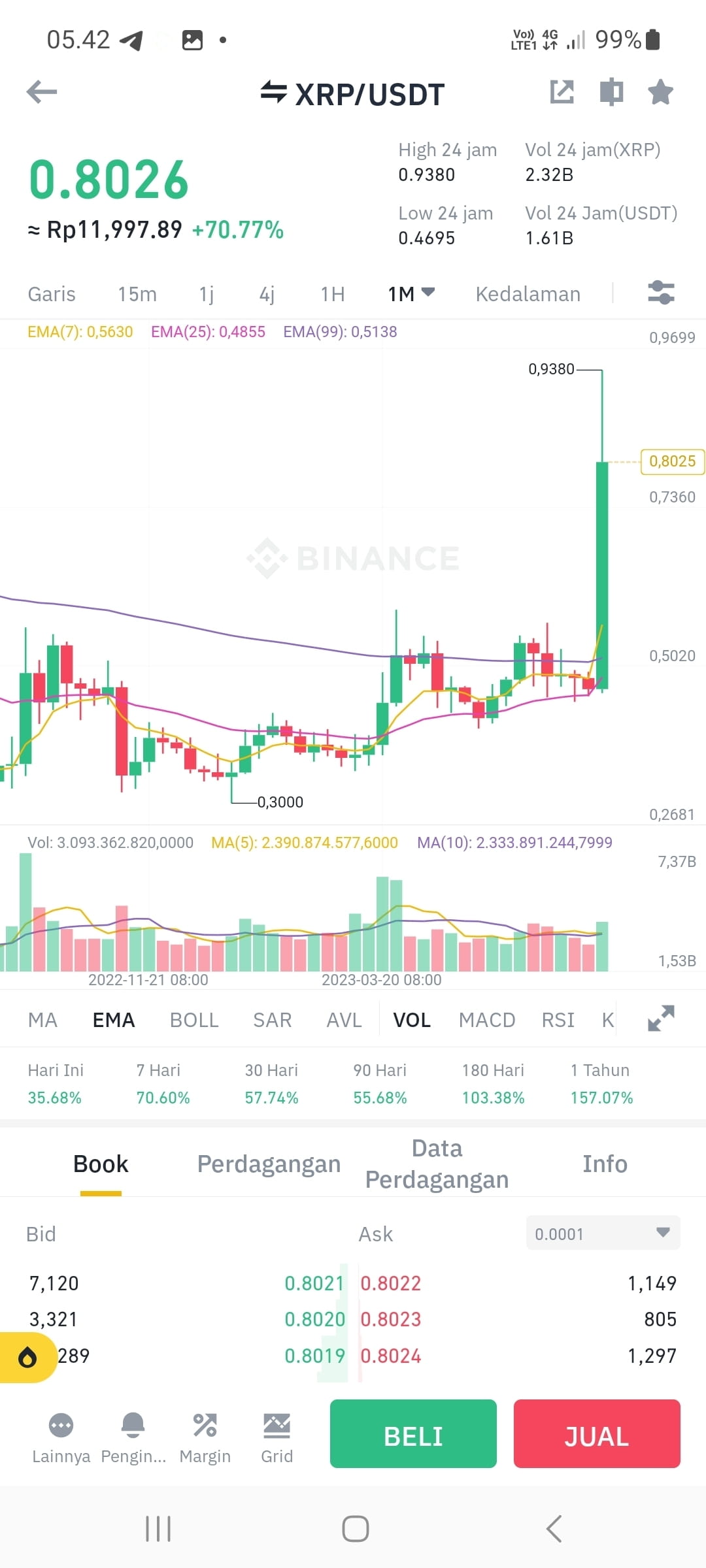
Task: Open chart settings with the sliders icon
Action: [663, 294]
